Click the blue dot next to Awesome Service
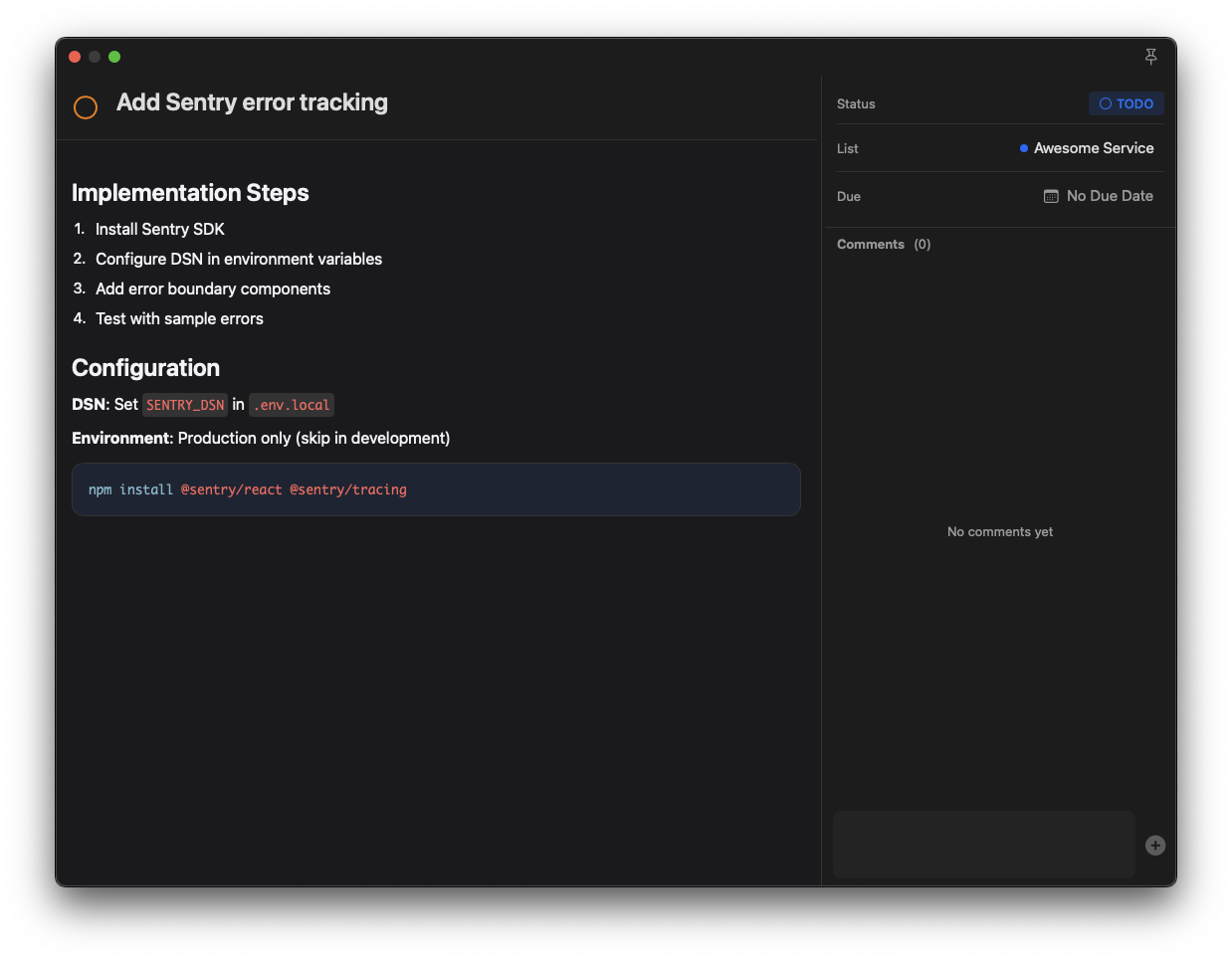Viewport: 1232px width, 960px height. 1023,147
